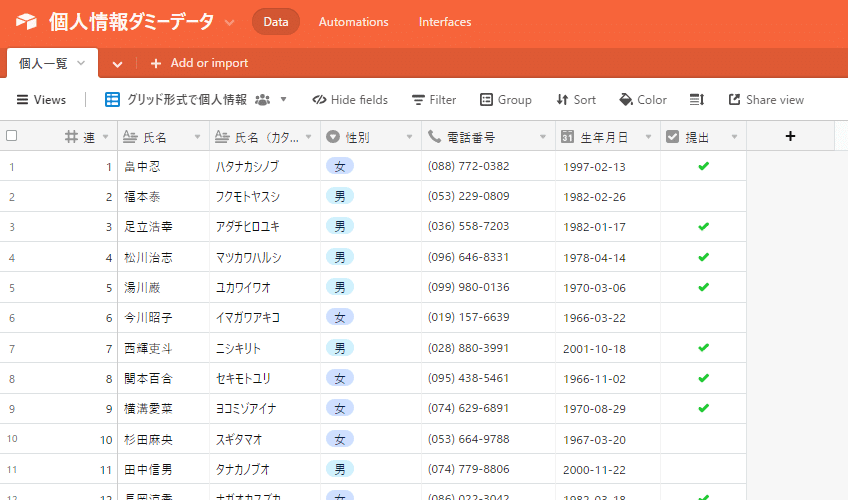Click the Share view export icon

734,99
